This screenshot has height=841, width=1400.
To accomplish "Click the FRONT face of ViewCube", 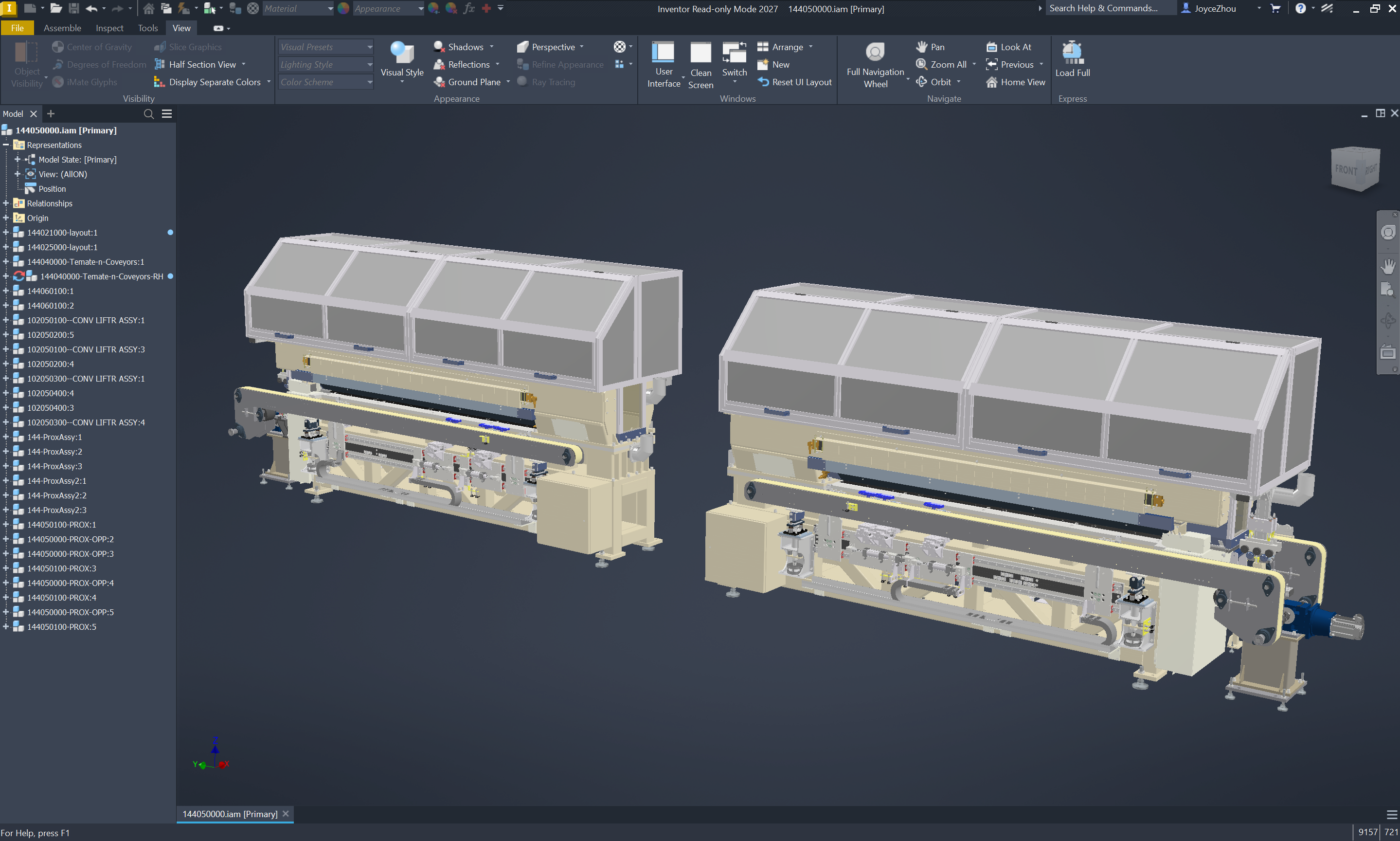I will 1347,169.
